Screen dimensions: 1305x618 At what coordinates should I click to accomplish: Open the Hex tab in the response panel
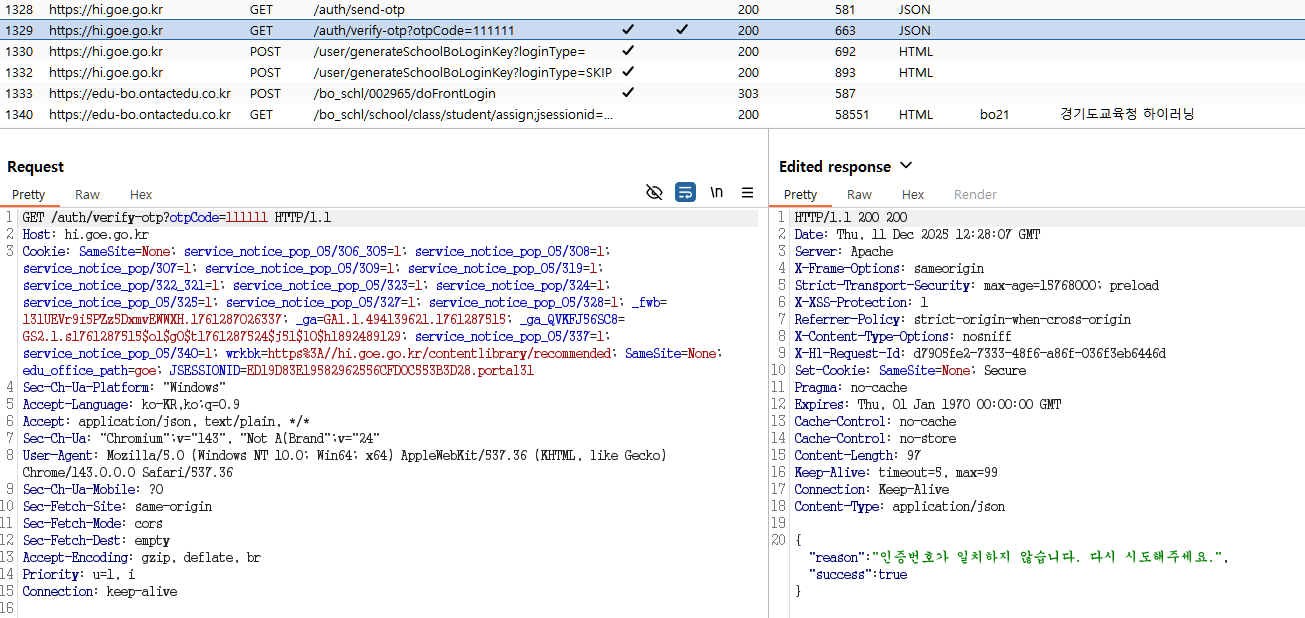(913, 195)
